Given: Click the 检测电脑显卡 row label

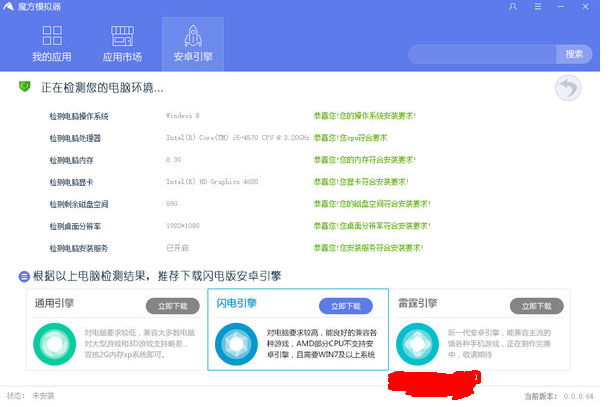Looking at the screenshot, I should [72, 182].
